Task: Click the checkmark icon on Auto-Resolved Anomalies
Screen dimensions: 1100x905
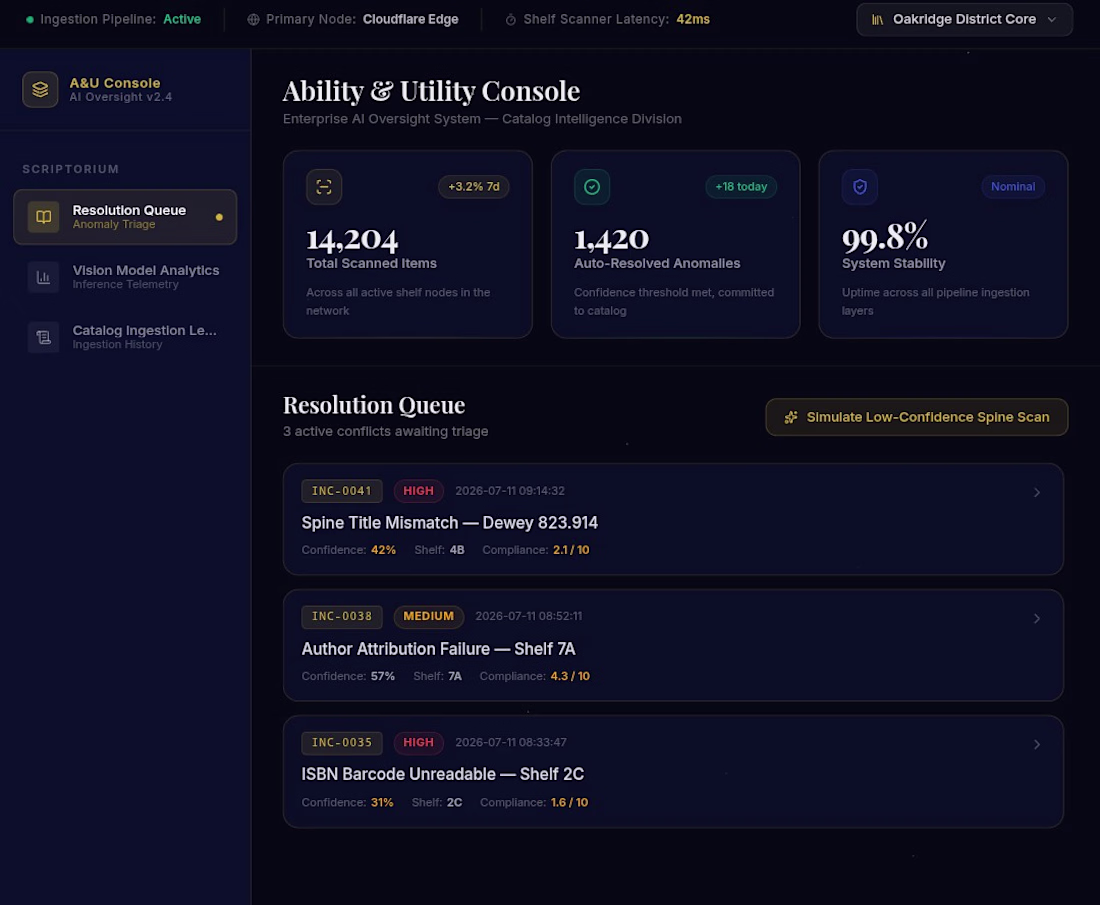Action: click(592, 187)
